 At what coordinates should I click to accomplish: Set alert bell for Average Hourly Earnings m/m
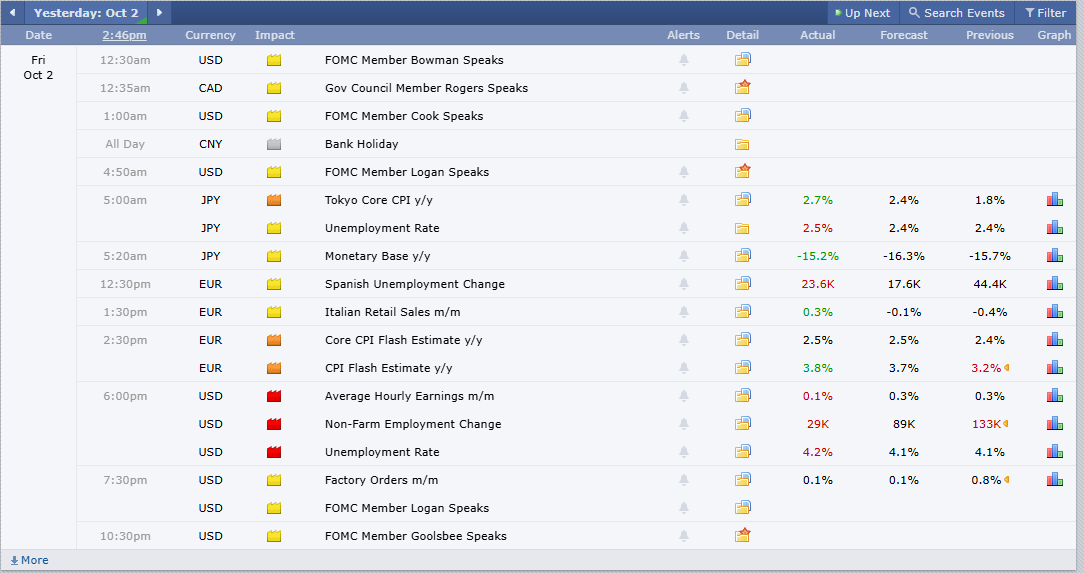coord(684,396)
